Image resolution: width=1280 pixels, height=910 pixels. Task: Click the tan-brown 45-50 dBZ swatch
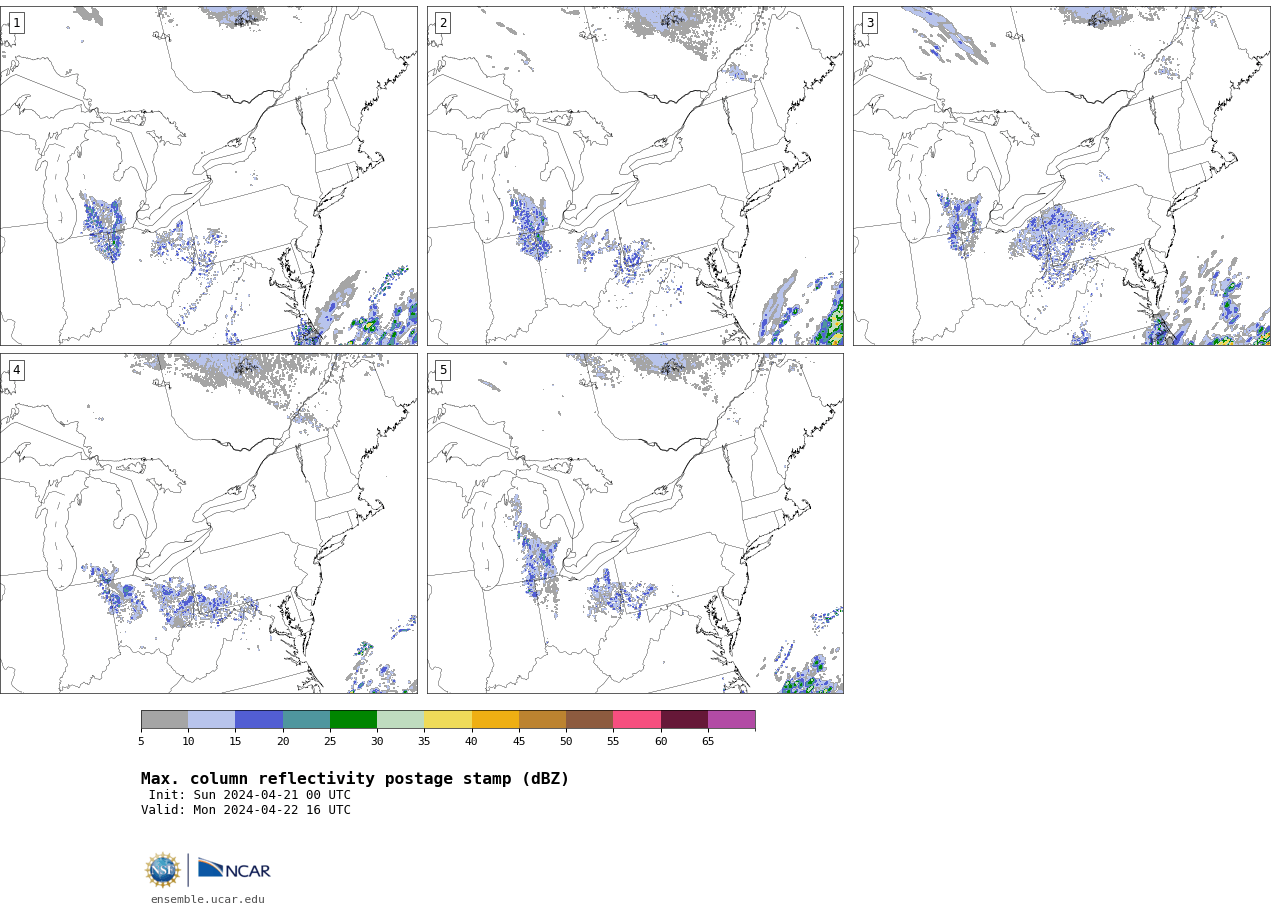[542, 720]
